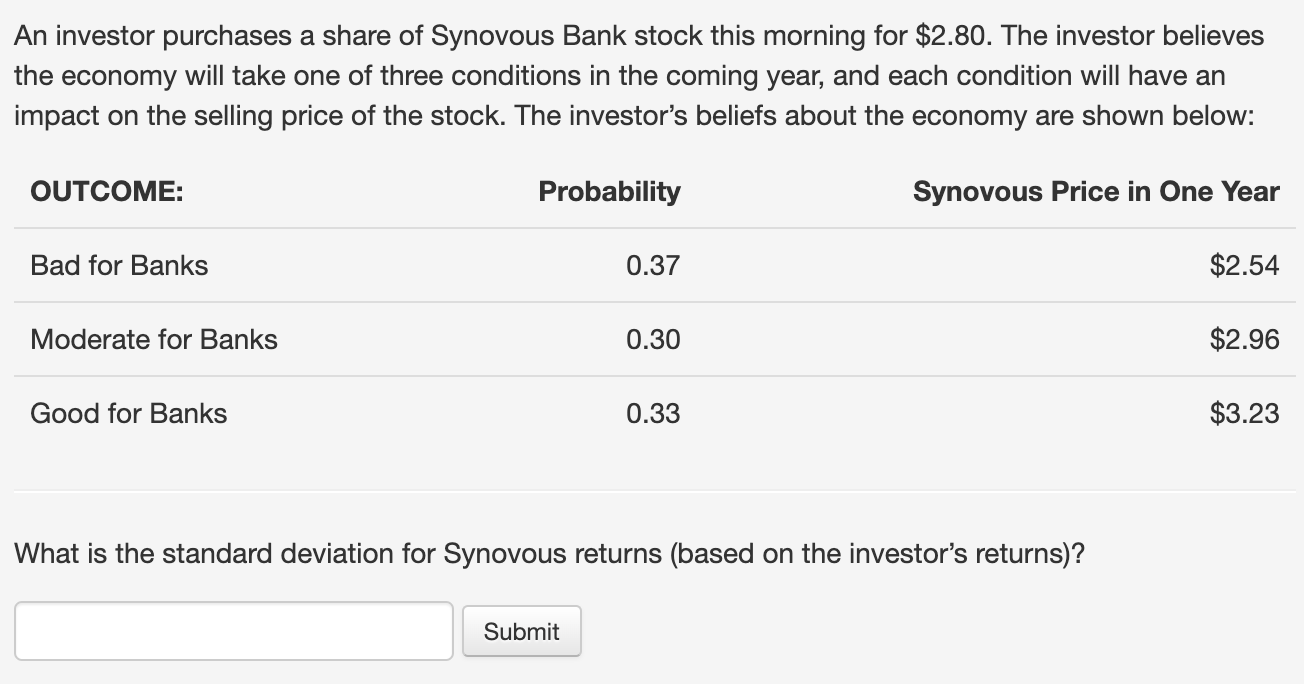The height and width of the screenshot is (684, 1304).
Task: Click the Probability column header
Action: (x=609, y=192)
